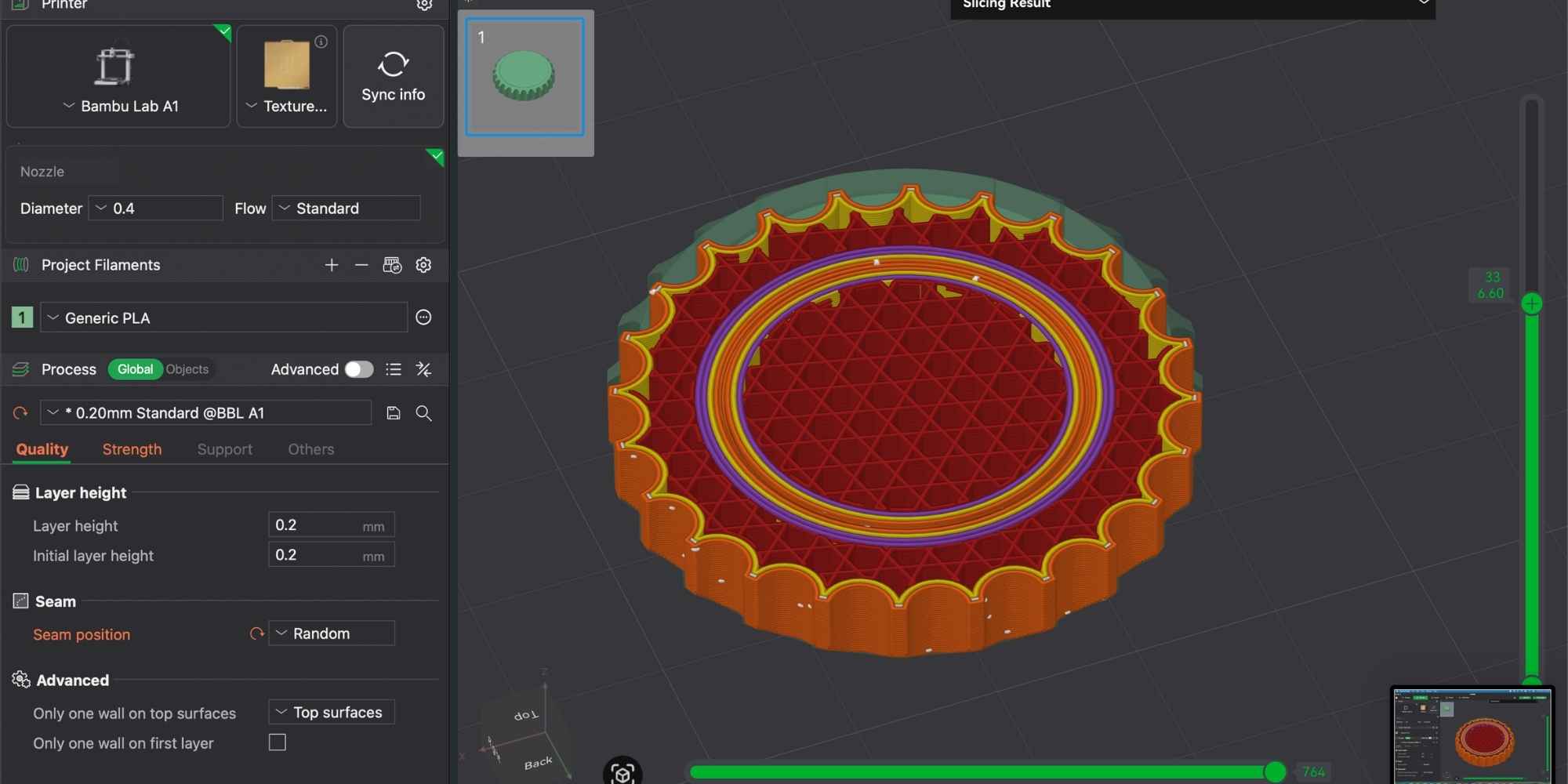
Task: Click the '764' move count value
Action: (1314, 772)
